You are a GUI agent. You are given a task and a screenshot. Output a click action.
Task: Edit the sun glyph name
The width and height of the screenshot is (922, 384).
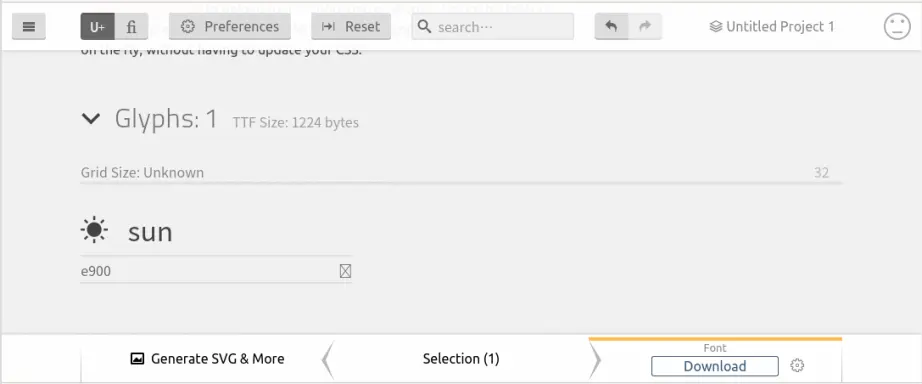[x=151, y=232]
